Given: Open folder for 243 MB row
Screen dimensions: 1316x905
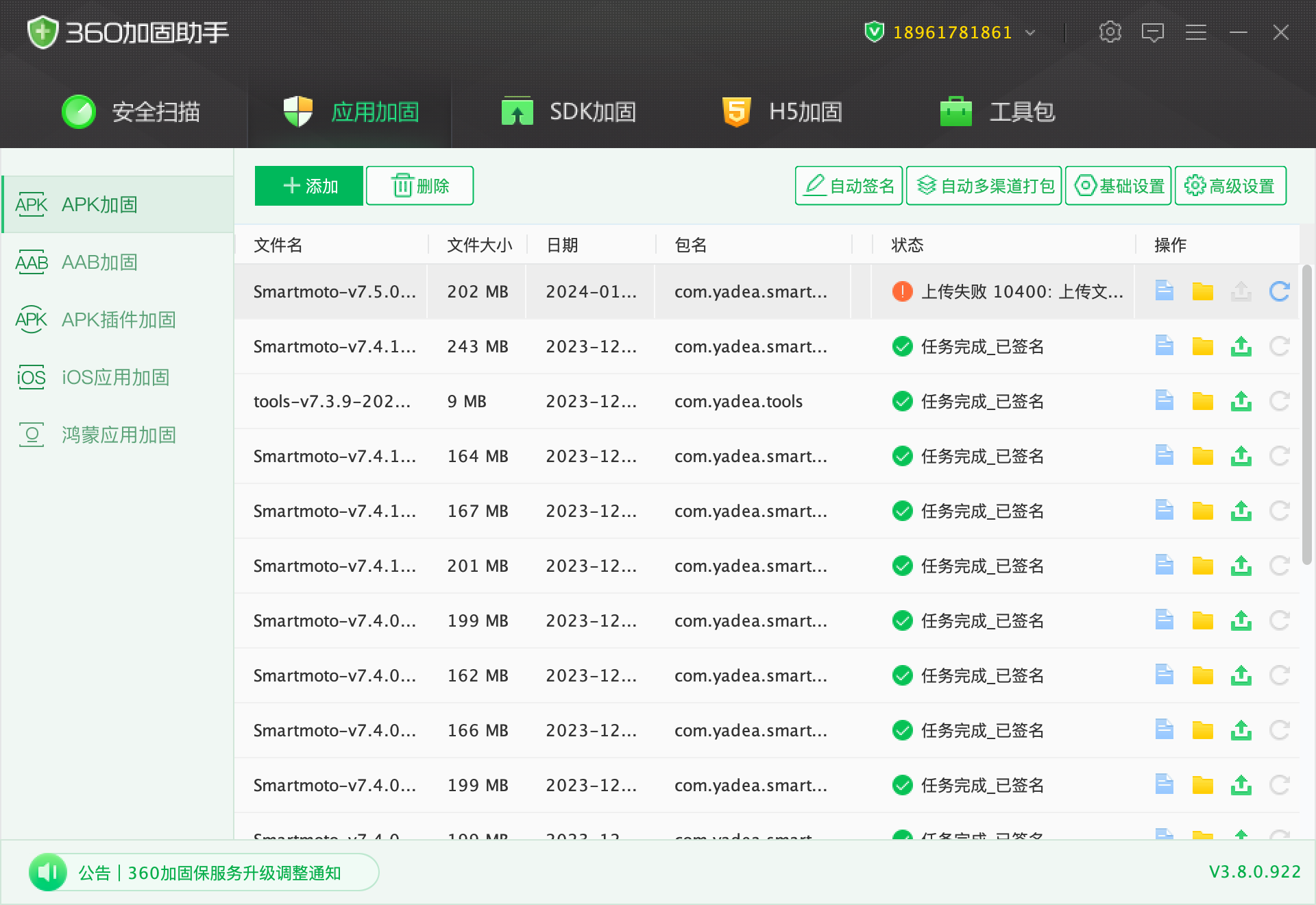Looking at the screenshot, I should pyautogui.click(x=1202, y=346).
